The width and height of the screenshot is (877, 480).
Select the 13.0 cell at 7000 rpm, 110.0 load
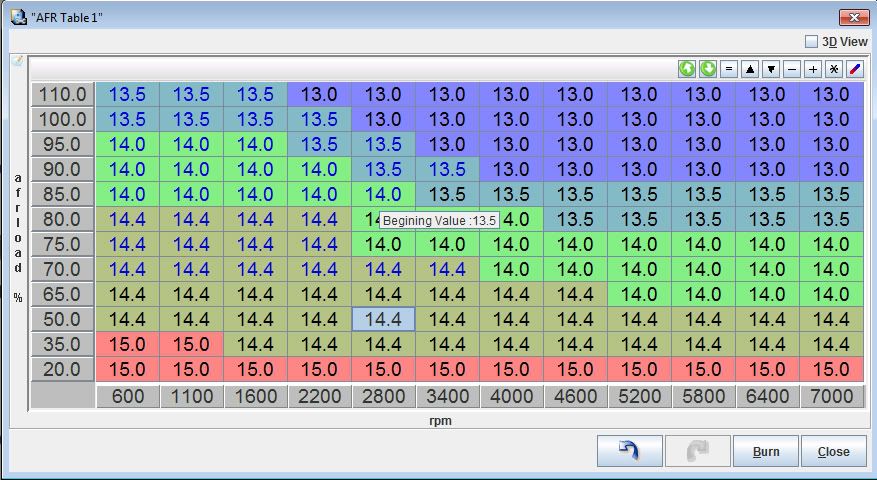pyautogui.click(x=831, y=95)
